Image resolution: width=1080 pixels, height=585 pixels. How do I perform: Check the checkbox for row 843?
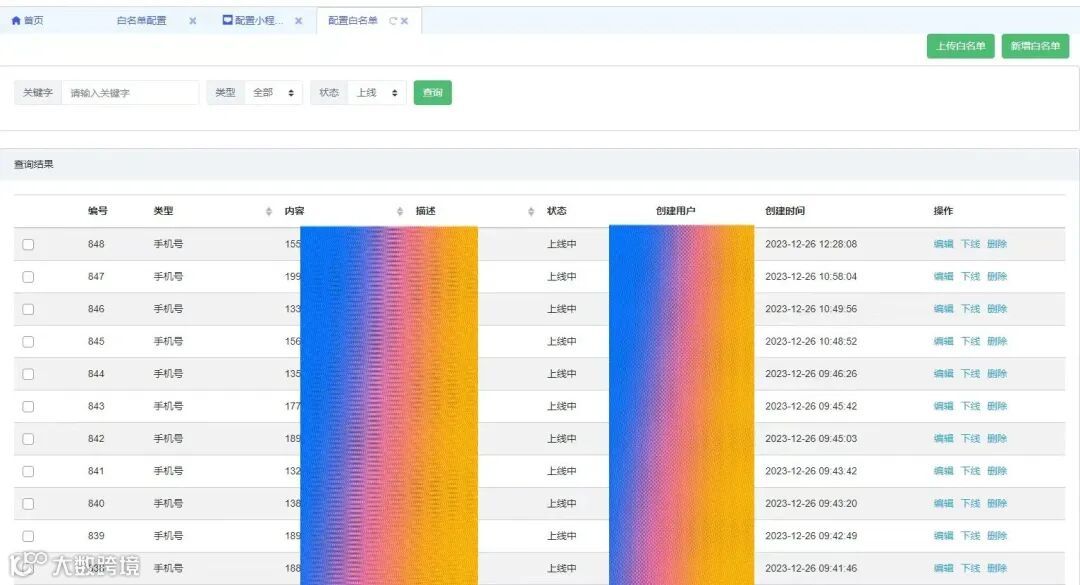pos(28,406)
